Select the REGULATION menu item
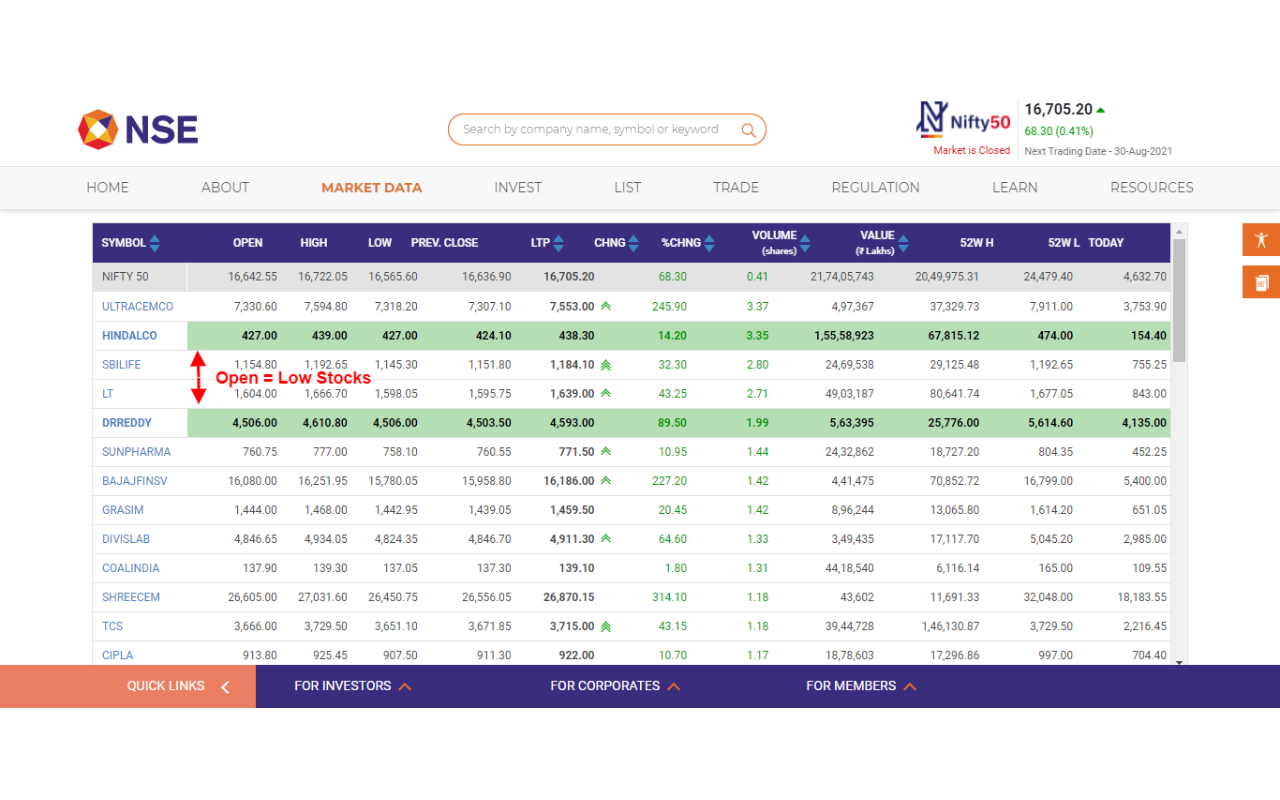The height and width of the screenshot is (800, 1280). [875, 187]
